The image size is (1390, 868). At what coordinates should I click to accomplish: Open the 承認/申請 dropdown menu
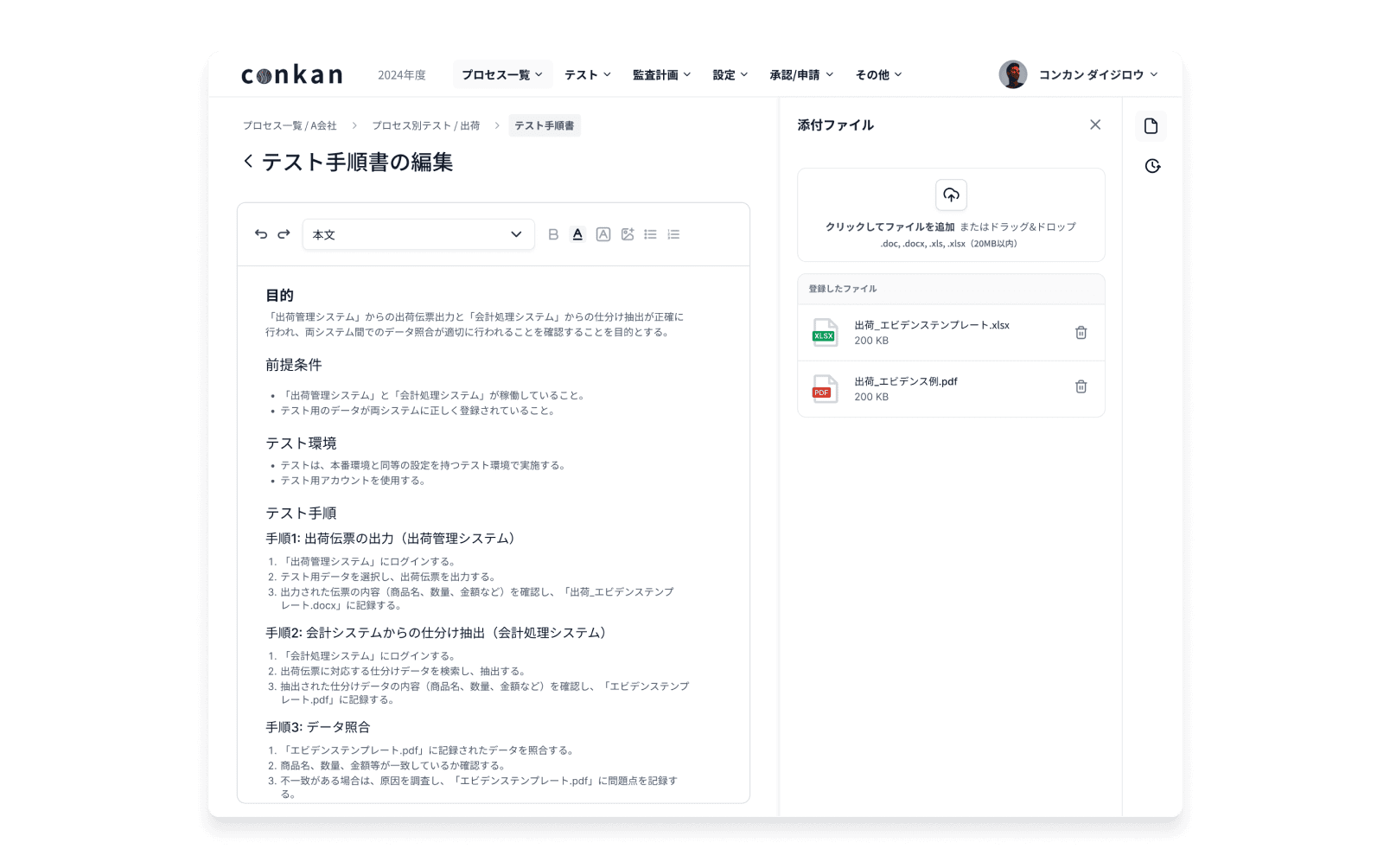pyautogui.click(x=801, y=75)
